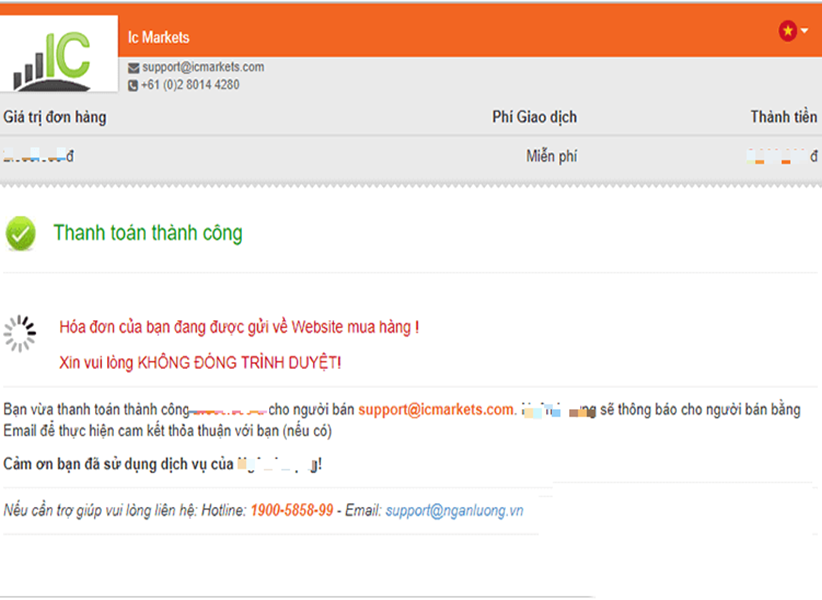Click the orange support@icmarkets.com seller link
The height and width of the screenshot is (600, 822).
pos(437,409)
